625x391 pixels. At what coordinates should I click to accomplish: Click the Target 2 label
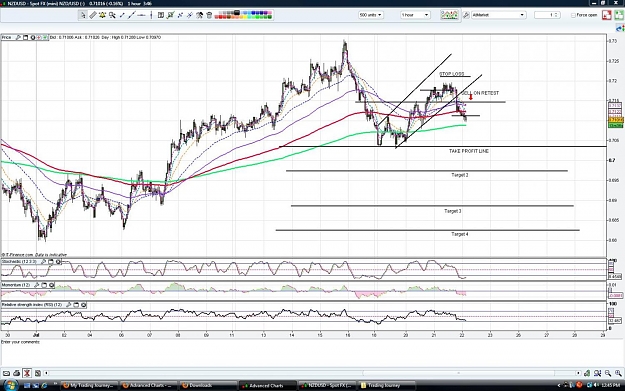pos(460,175)
